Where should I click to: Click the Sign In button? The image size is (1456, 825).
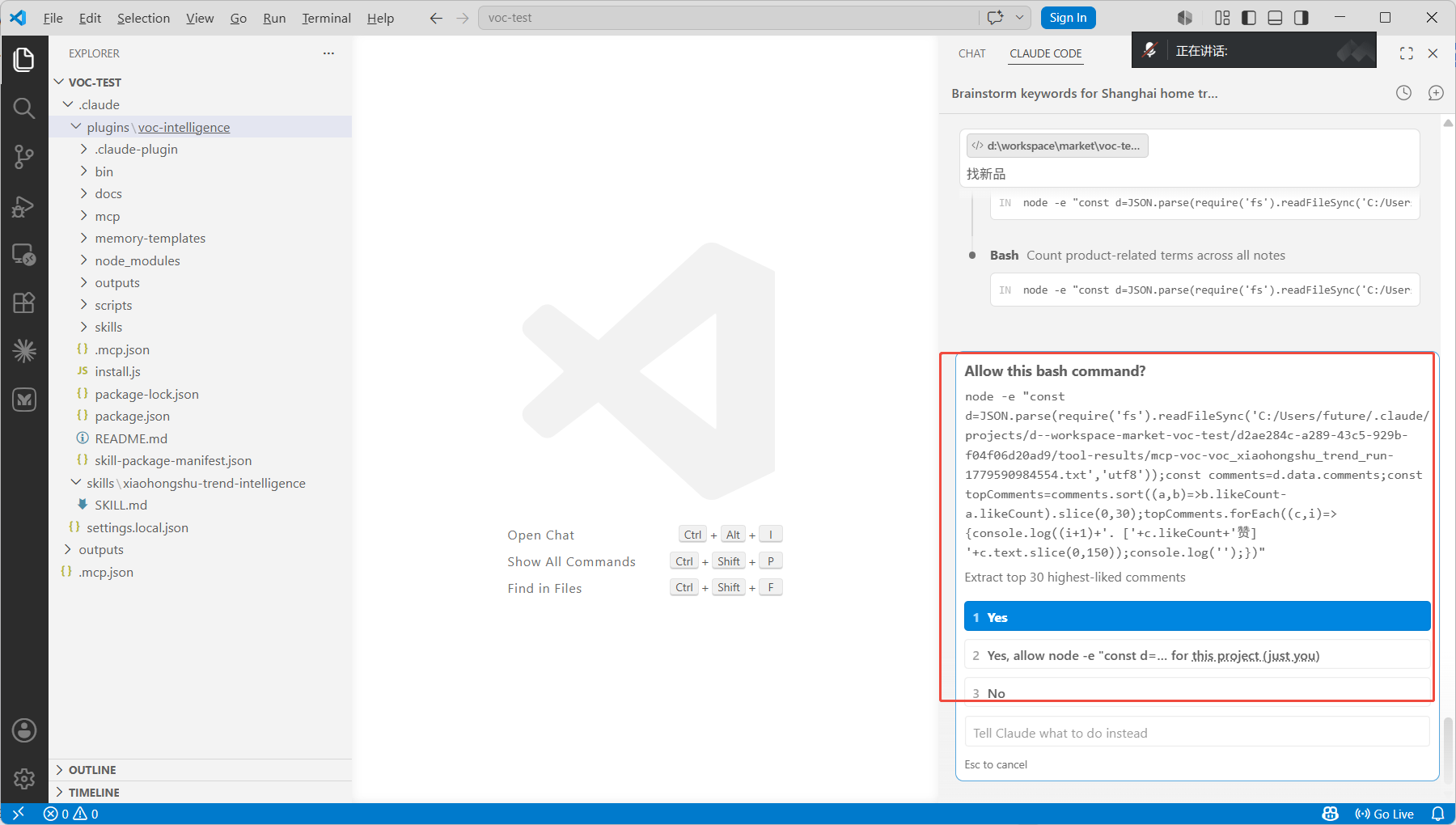[1068, 18]
